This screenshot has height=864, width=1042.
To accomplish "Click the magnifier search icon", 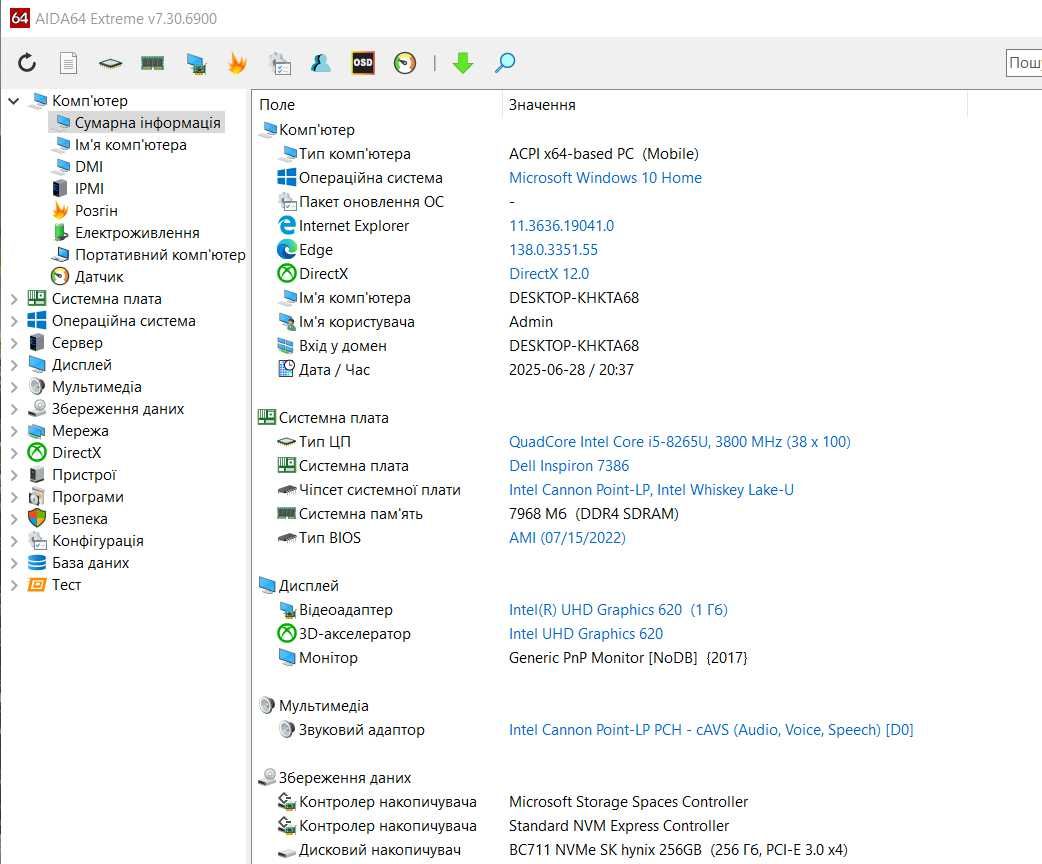I will tap(505, 63).
